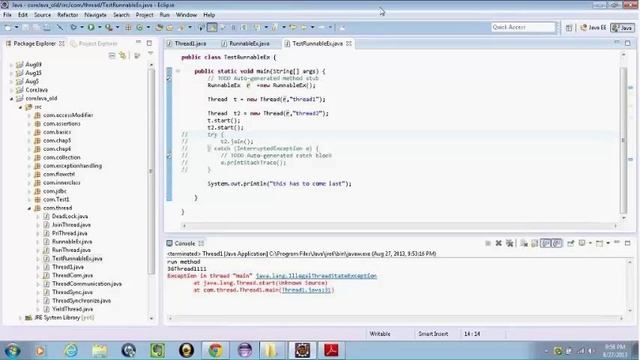Screen dimensions: 640x360
Task: Close the TestRunnableEx.java tab
Action: point(349,43)
